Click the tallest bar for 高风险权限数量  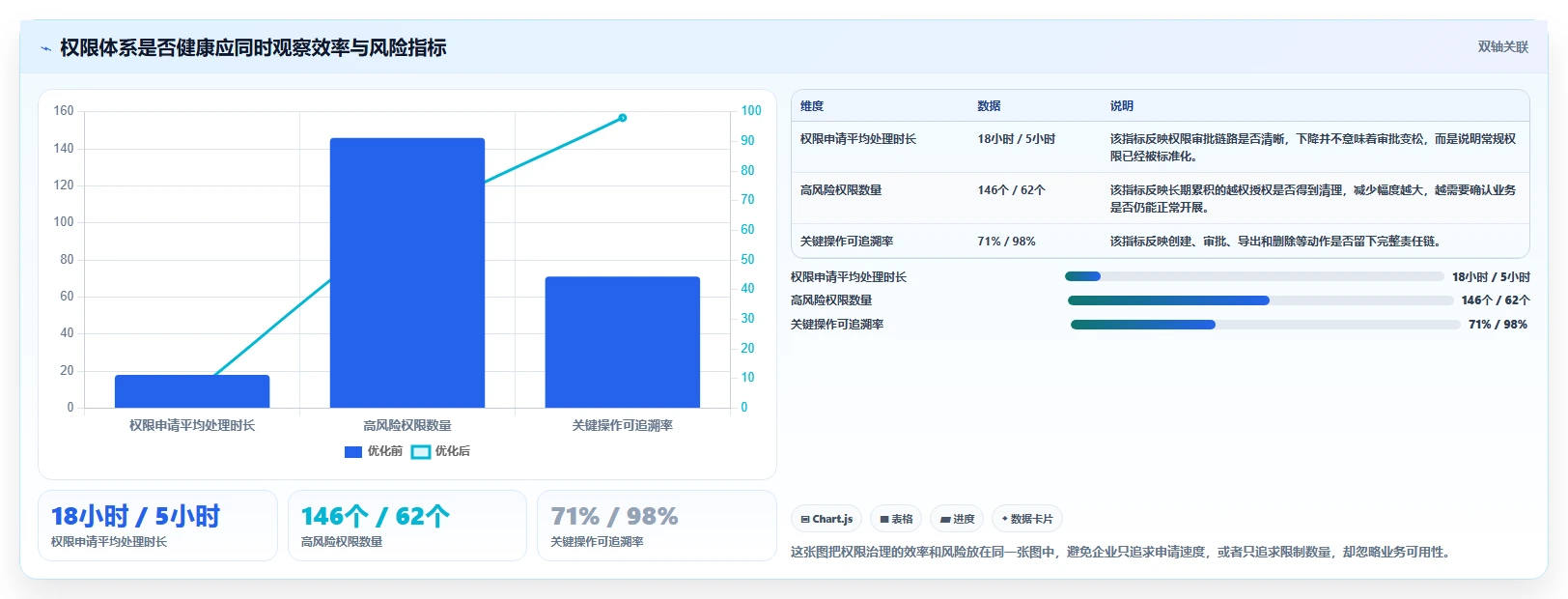pos(407,272)
